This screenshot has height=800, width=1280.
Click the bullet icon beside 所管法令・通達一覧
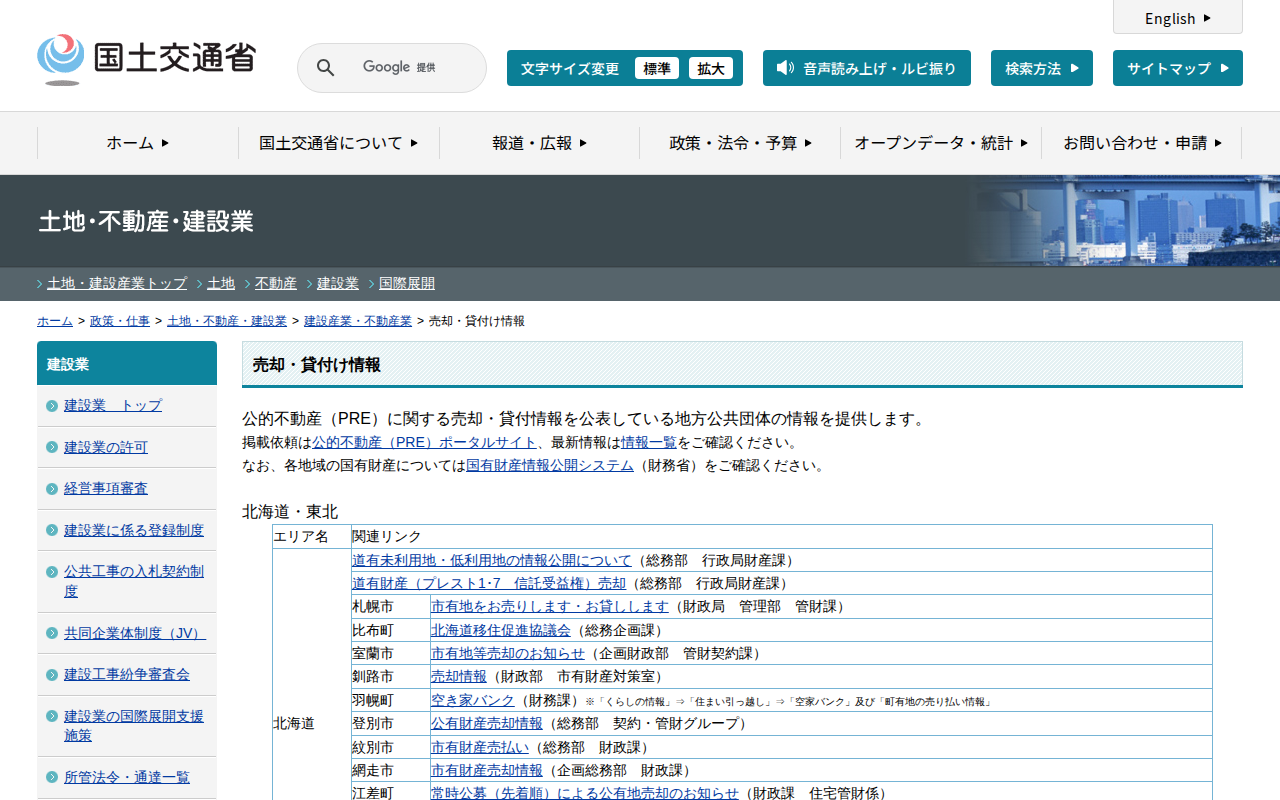52,778
